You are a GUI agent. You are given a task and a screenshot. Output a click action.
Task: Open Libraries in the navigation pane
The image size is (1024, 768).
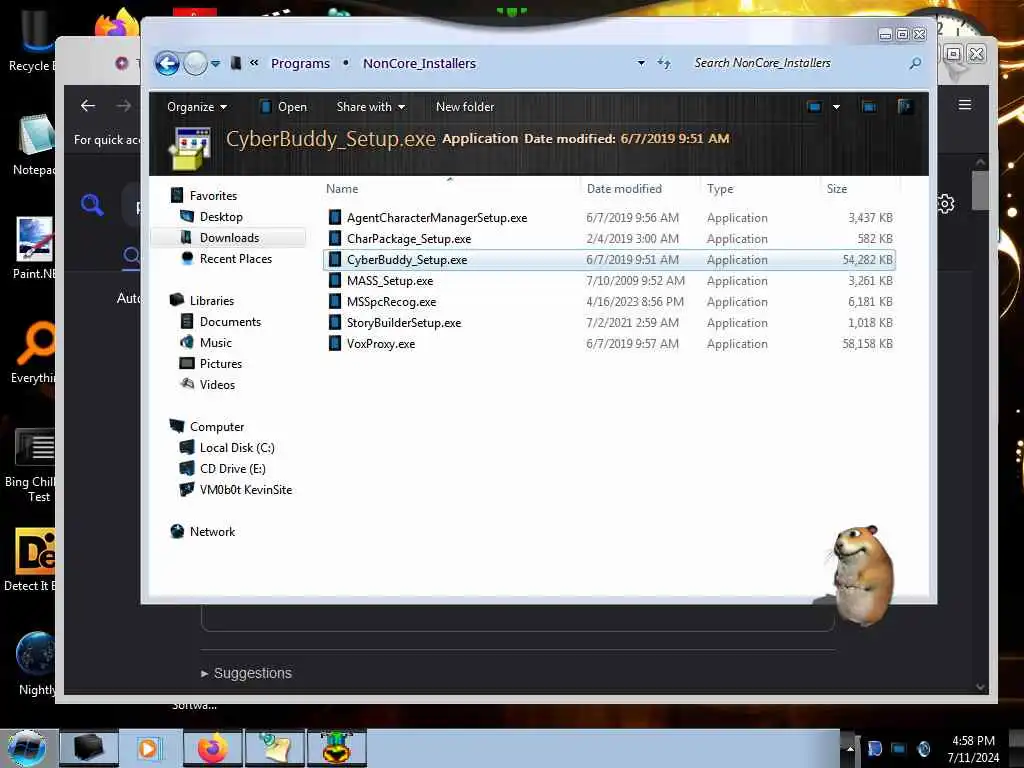click(212, 300)
